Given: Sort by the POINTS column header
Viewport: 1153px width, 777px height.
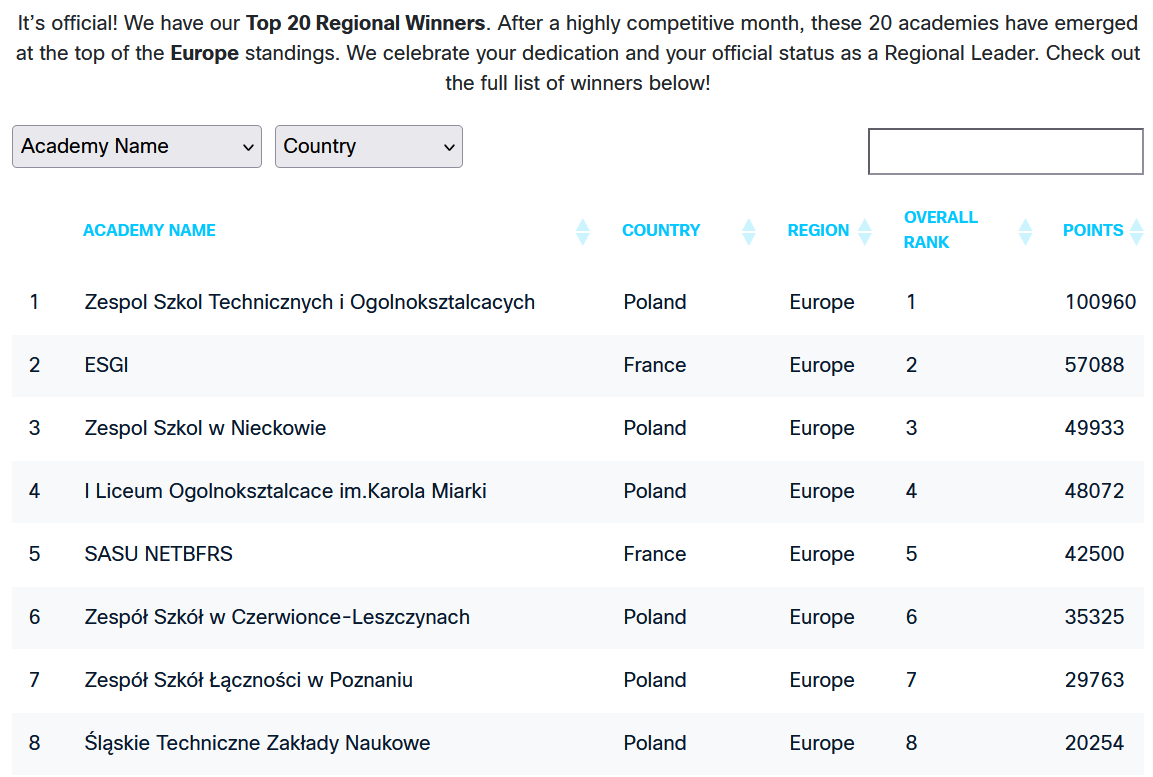Looking at the screenshot, I should [x=1092, y=230].
